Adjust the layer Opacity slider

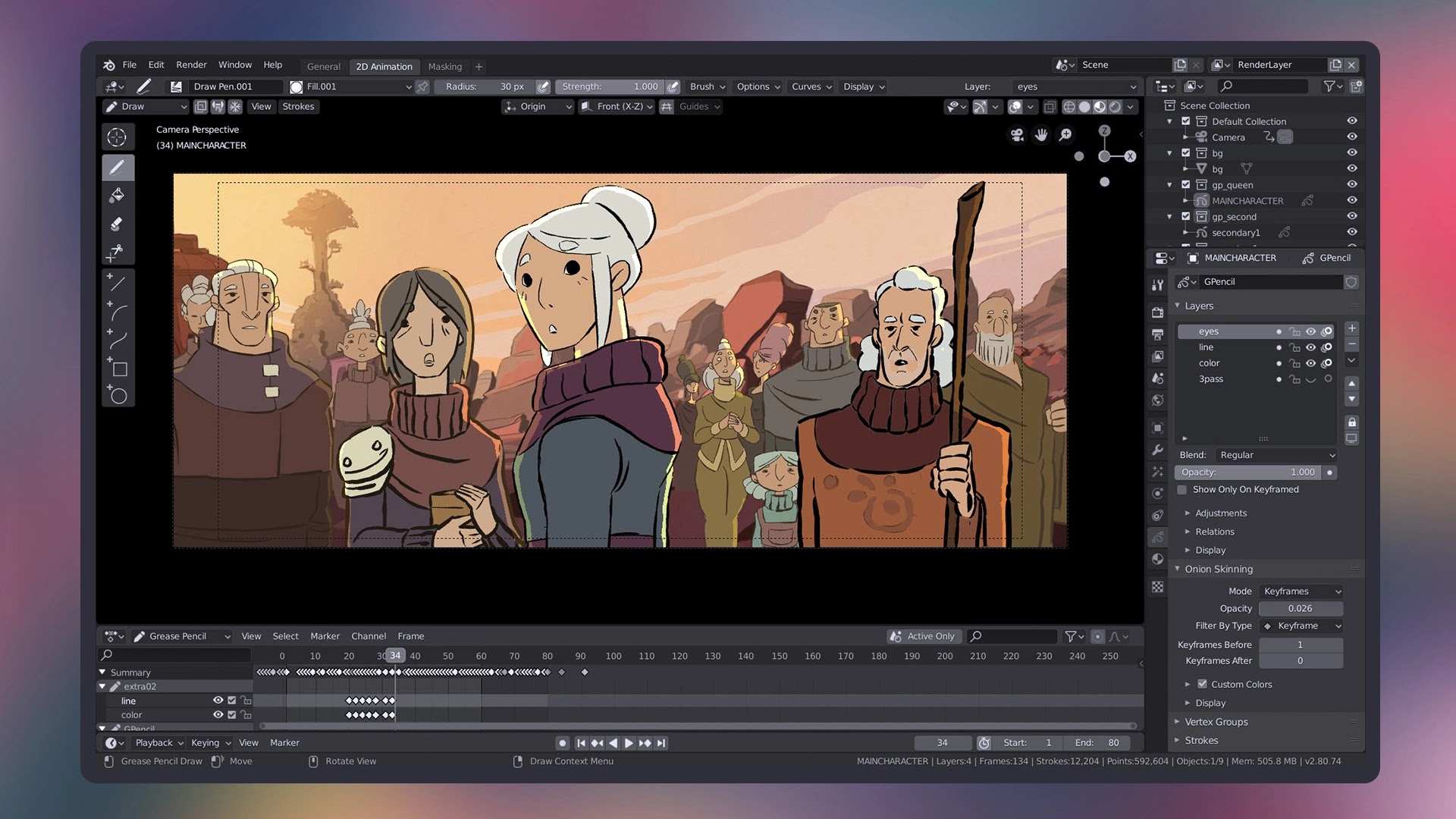pos(1249,472)
